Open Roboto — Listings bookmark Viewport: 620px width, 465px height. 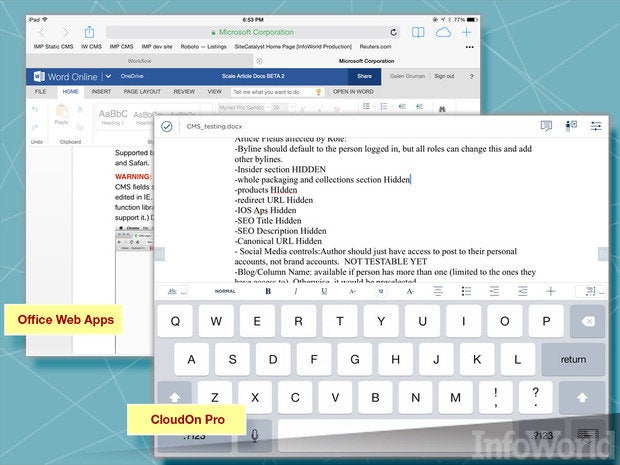click(204, 47)
